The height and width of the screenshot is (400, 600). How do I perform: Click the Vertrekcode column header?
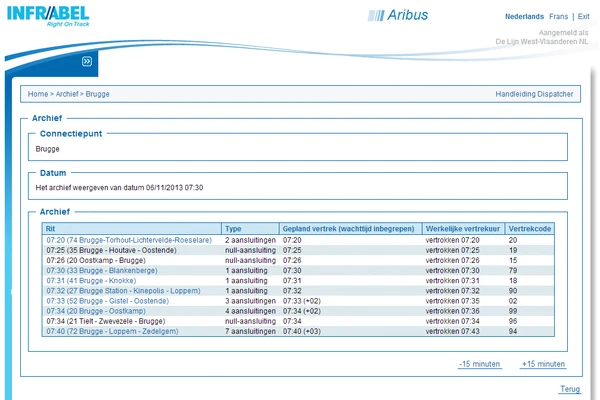[x=530, y=229]
